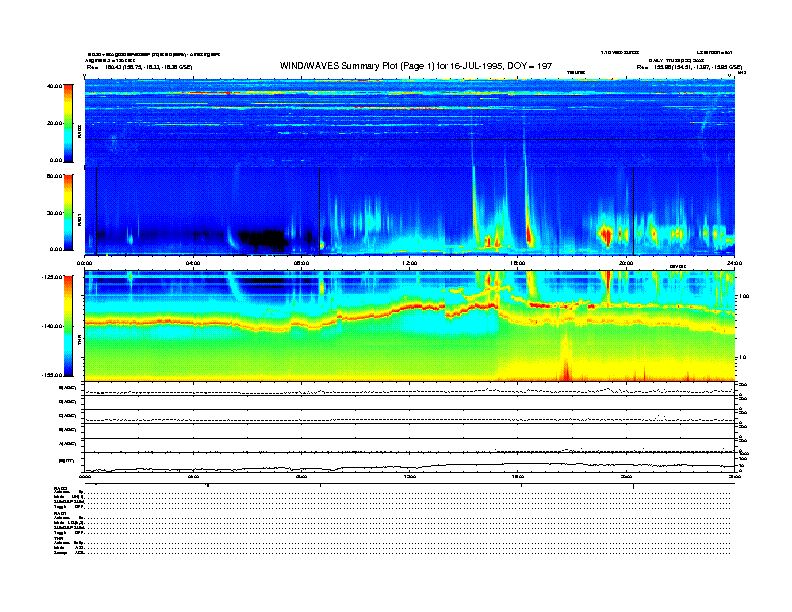Click the 12:00 tick label under the middle spectrogram
This screenshot has height=612, width=792.
point(409,263)
